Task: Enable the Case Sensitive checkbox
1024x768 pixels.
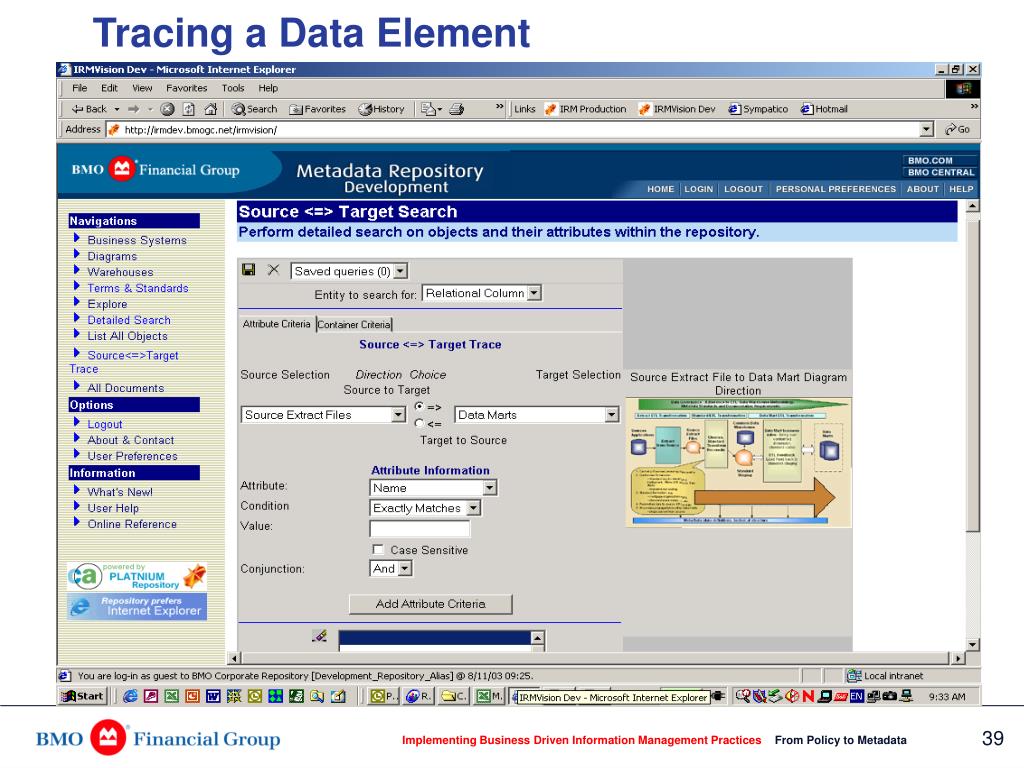Action: coord(377,549)
